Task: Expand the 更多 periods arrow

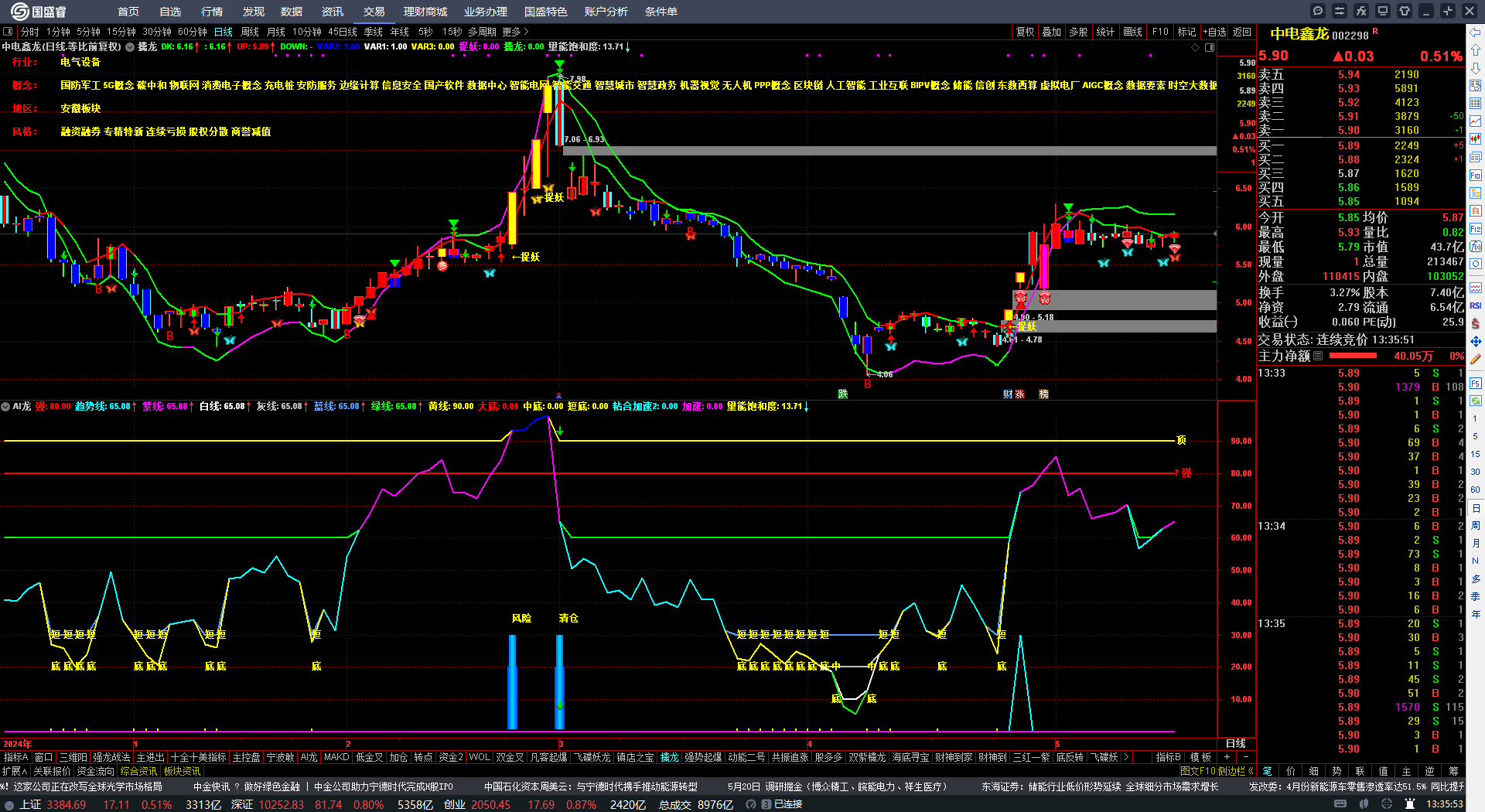Action: click(516, 32)
